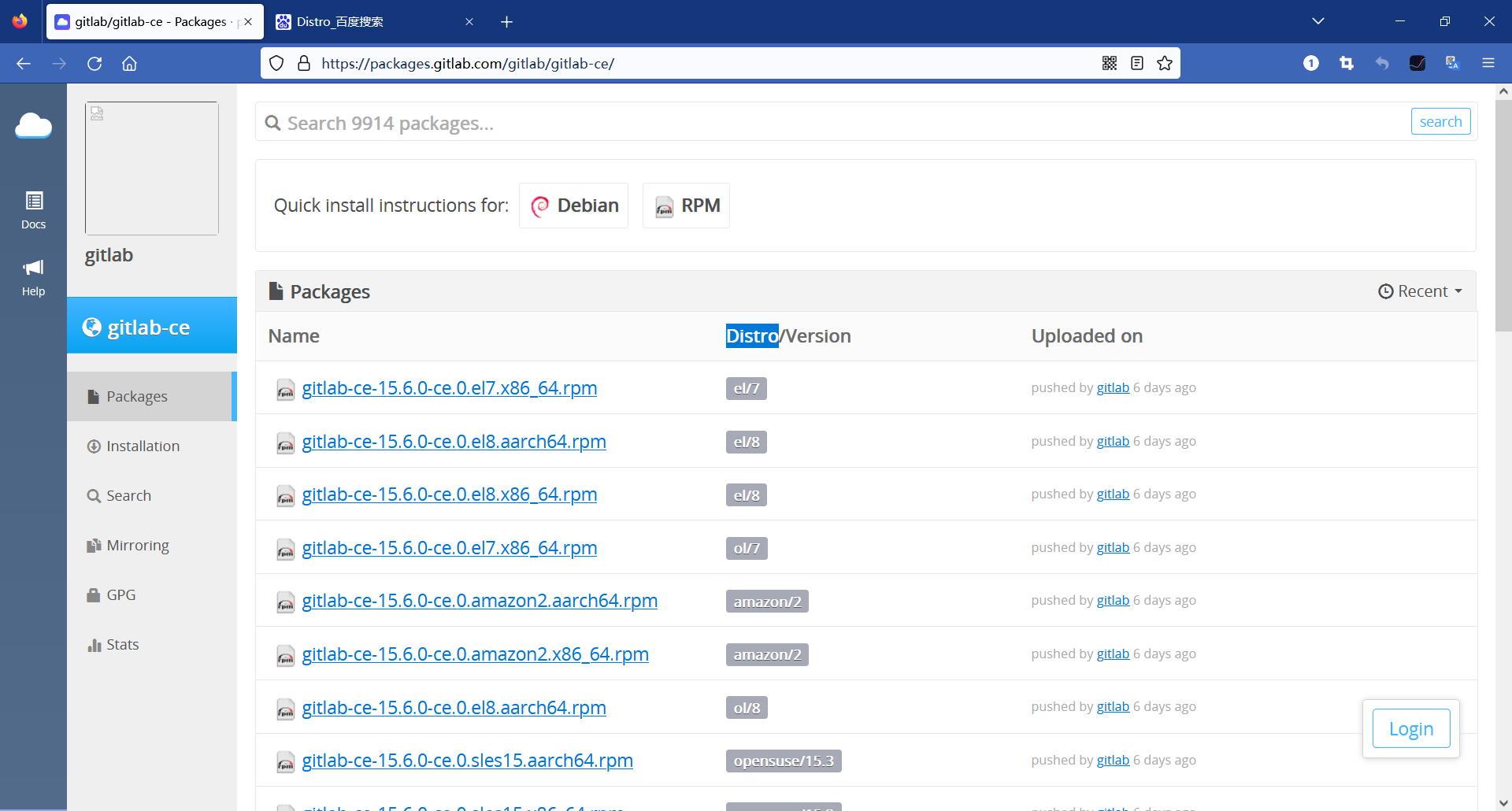The height and width of the screenshot is (811, 1512).
Task: Click the packagecloud cloud logo
Action: [33, 125]
